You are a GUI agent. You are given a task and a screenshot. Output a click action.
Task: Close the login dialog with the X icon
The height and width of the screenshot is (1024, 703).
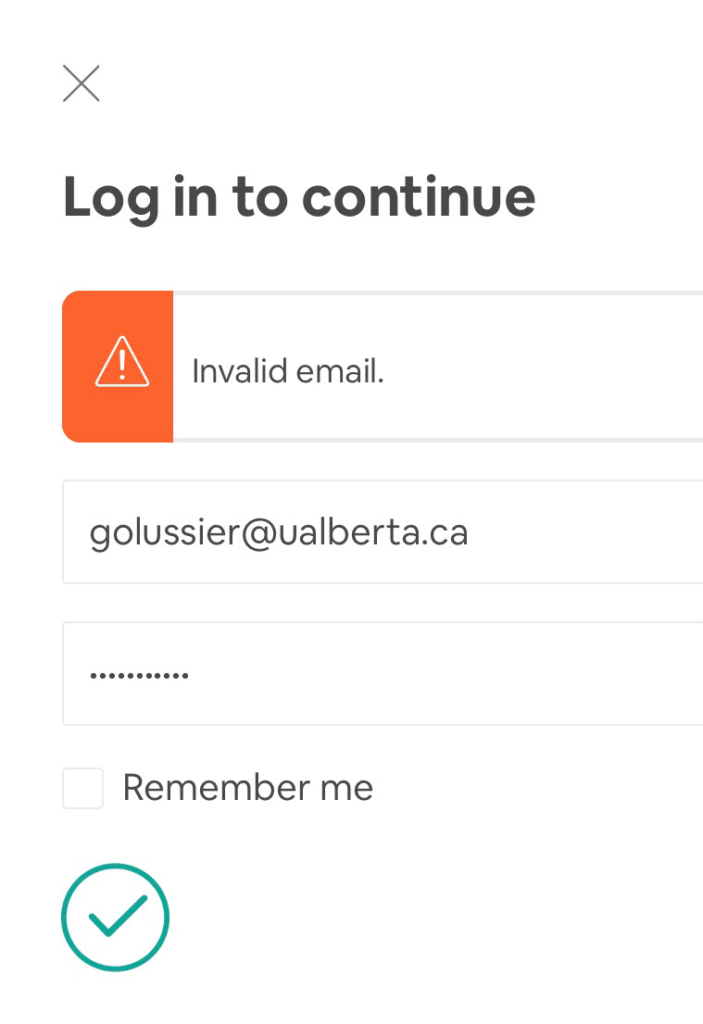coord(81,84)
